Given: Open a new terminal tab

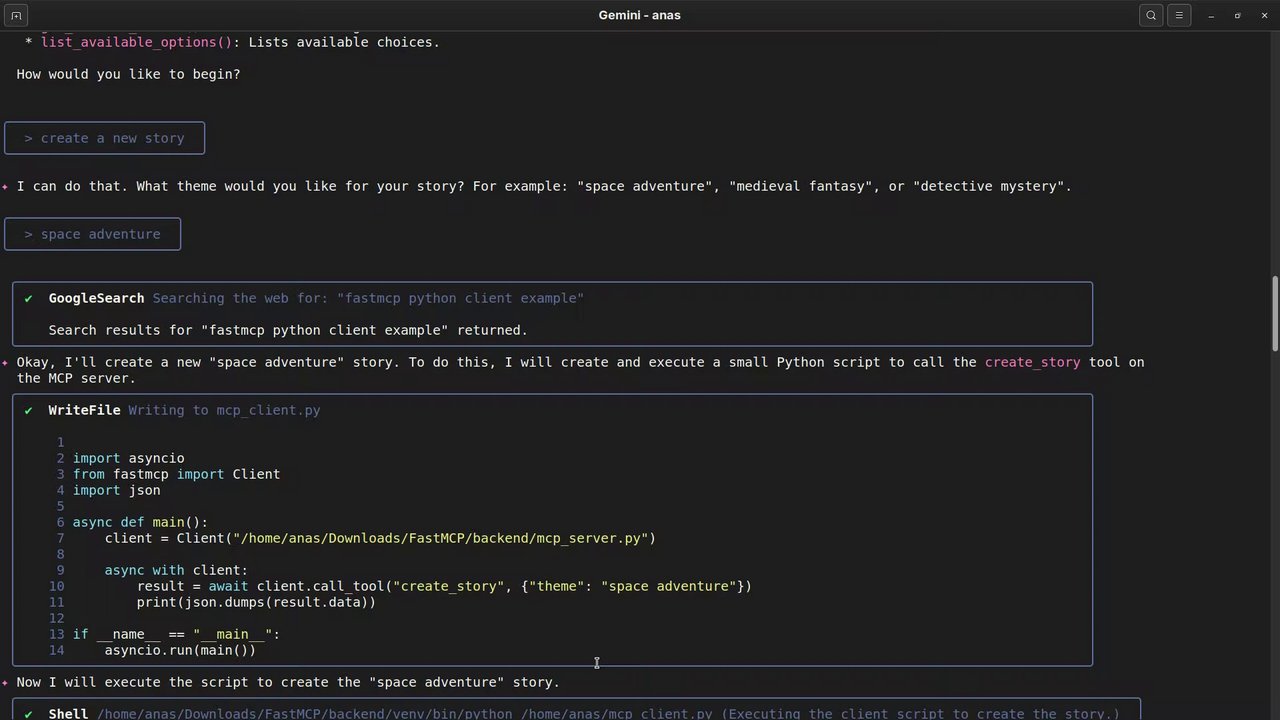Looking at the screenshot, I should pyautogui.click(x=16, y=15).
